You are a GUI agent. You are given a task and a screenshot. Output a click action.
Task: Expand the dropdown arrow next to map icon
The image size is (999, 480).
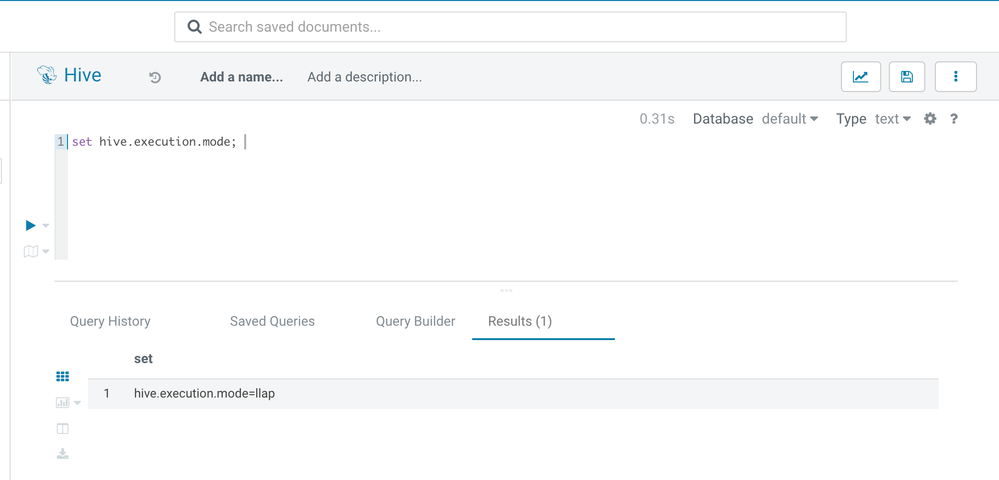[x=45, y=252]
